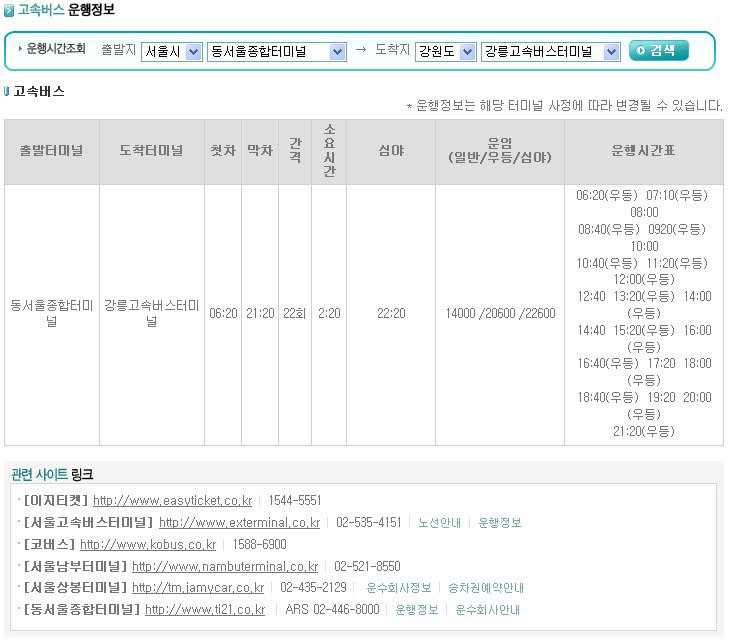Image resolution: width=730 pixels, height=640 pixels.
Task: Click the 2:20 travel duration cell
Action: tap(329, 313)
